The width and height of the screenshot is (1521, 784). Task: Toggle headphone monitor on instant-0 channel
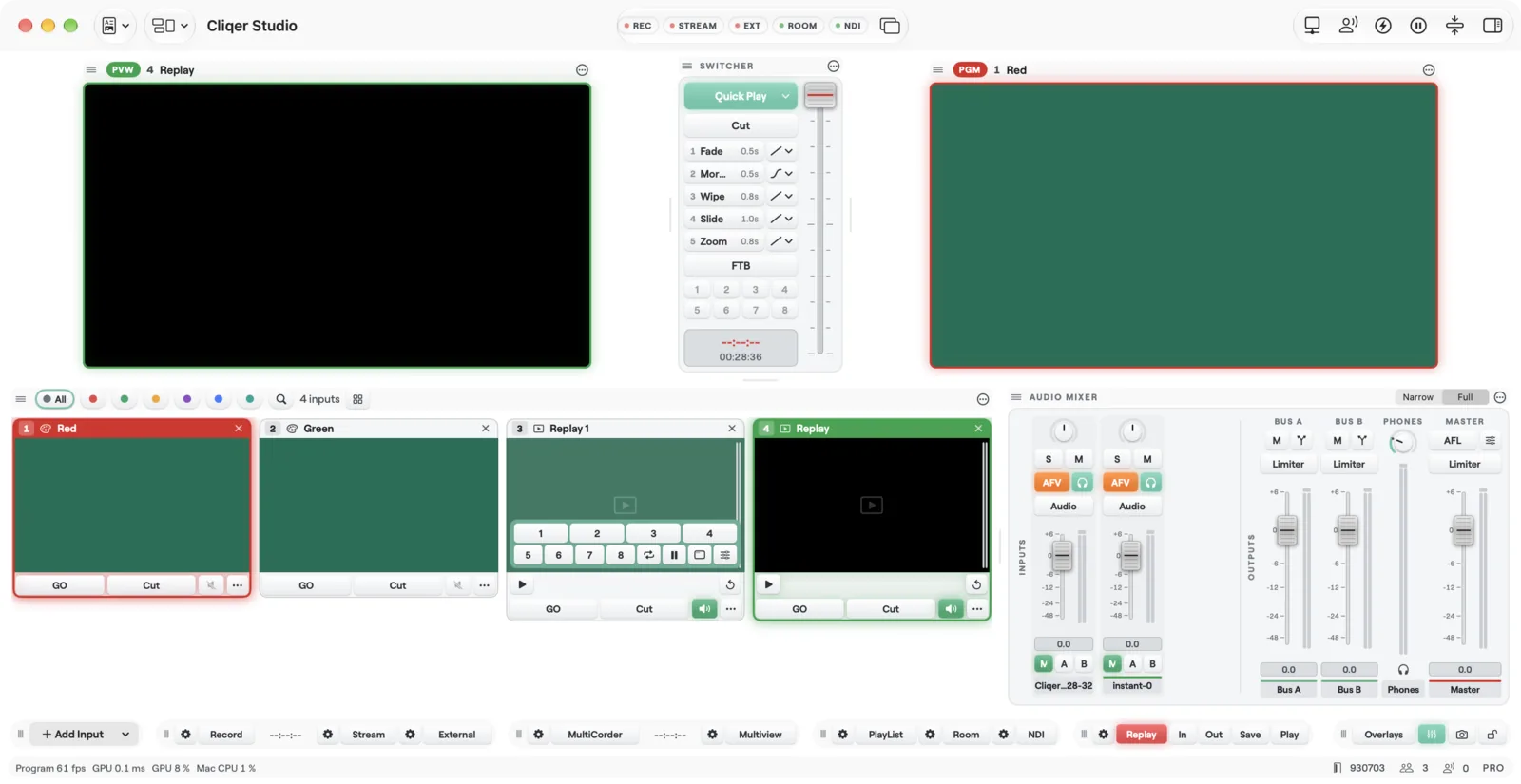click(1150, 483)
